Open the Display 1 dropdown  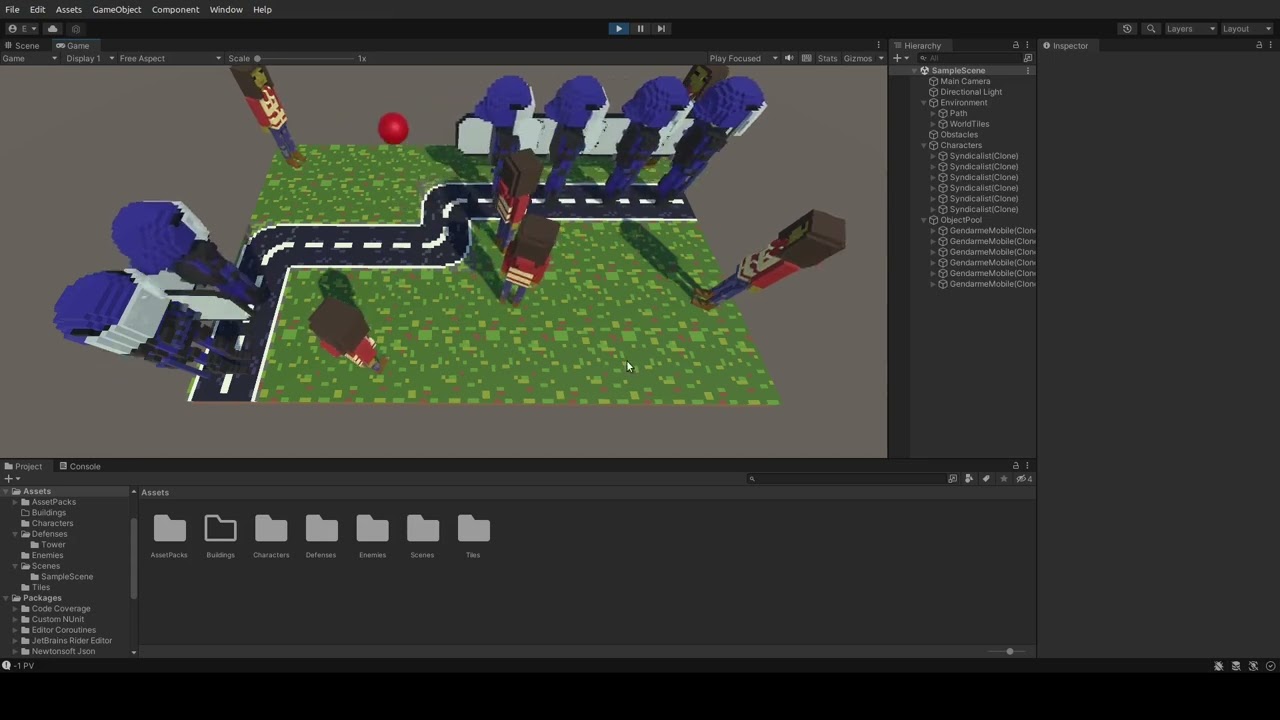click(90, 58)
